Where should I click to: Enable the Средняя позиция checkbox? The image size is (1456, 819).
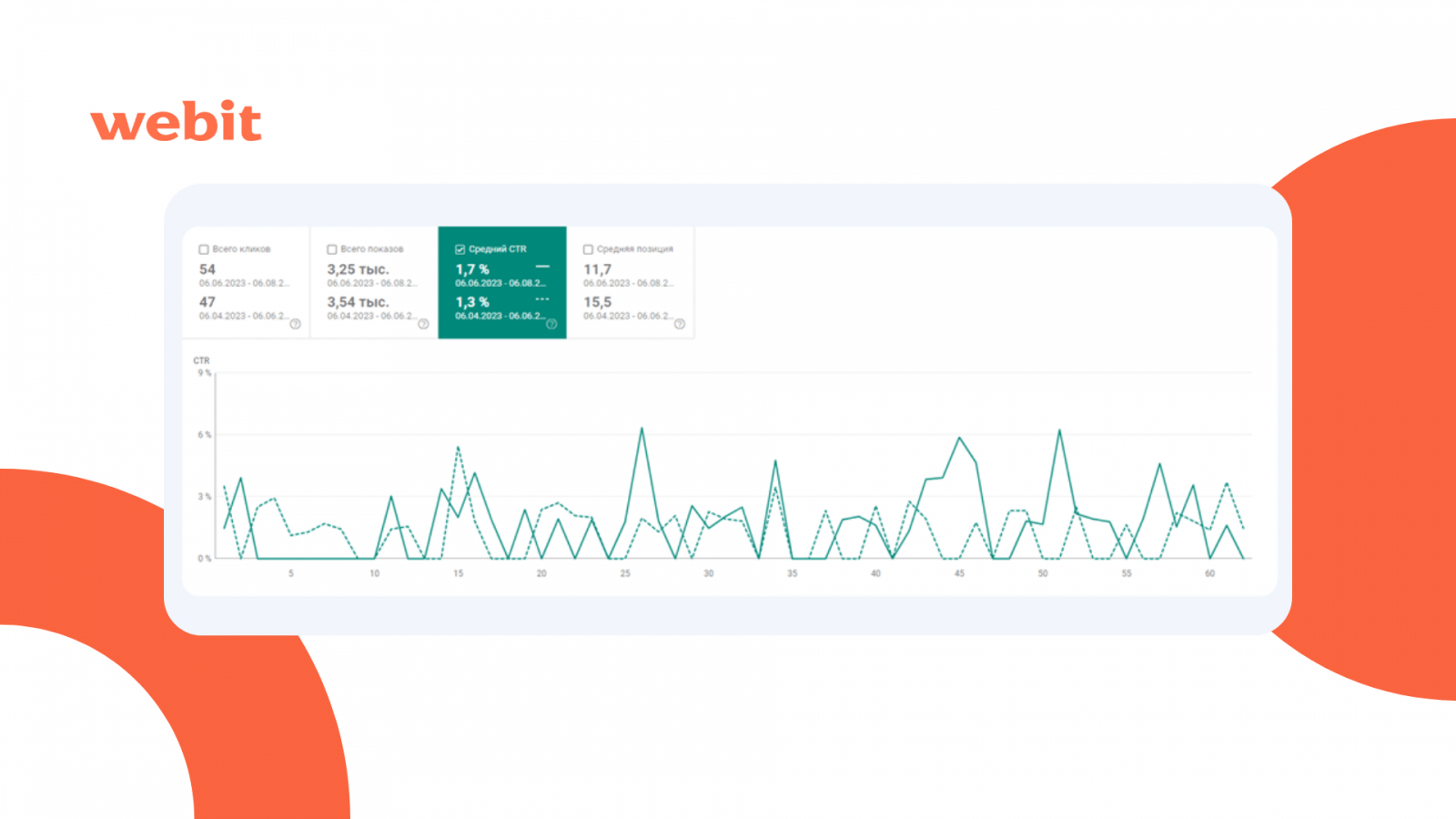point(589,249)
